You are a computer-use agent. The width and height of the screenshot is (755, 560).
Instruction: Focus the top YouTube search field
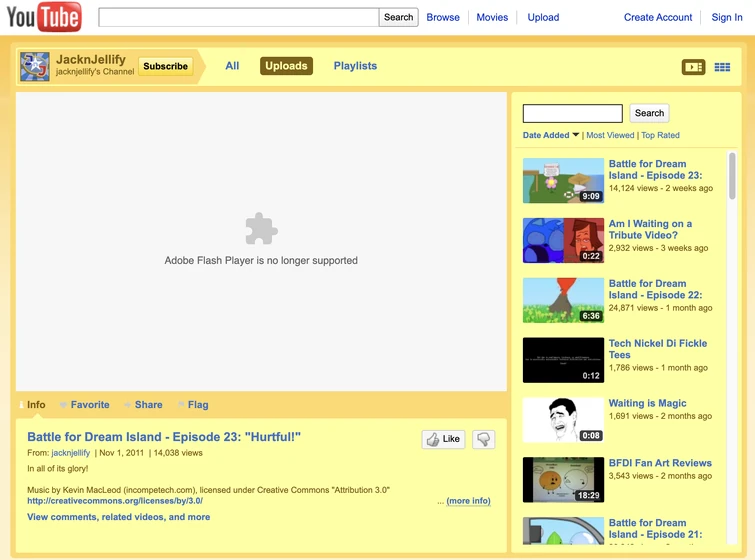(x=239, y=17)
